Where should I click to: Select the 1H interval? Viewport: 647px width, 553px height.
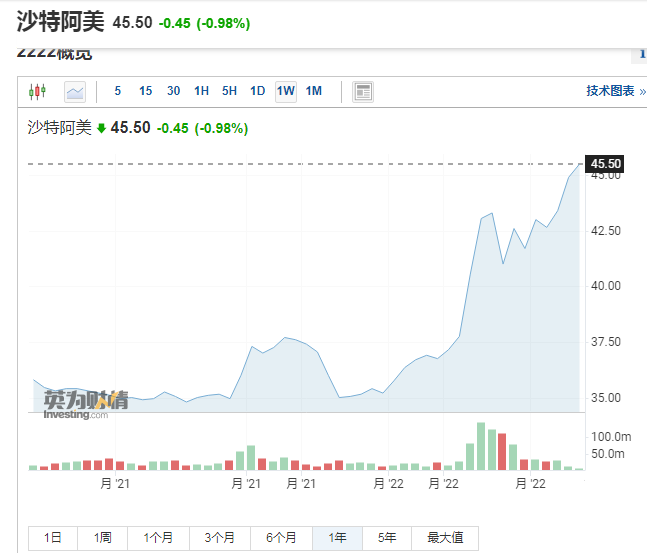(x=201, y=91)
